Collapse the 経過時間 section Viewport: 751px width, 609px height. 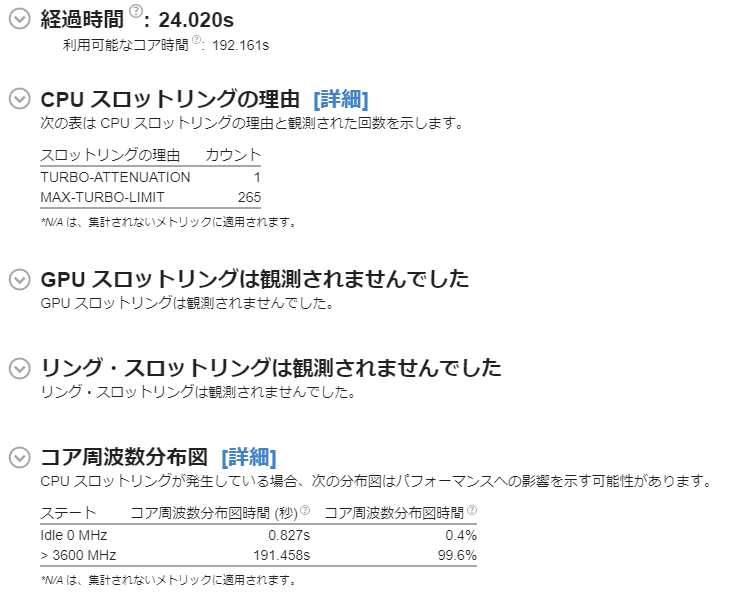pyautogui.click(x=19, y=19)
